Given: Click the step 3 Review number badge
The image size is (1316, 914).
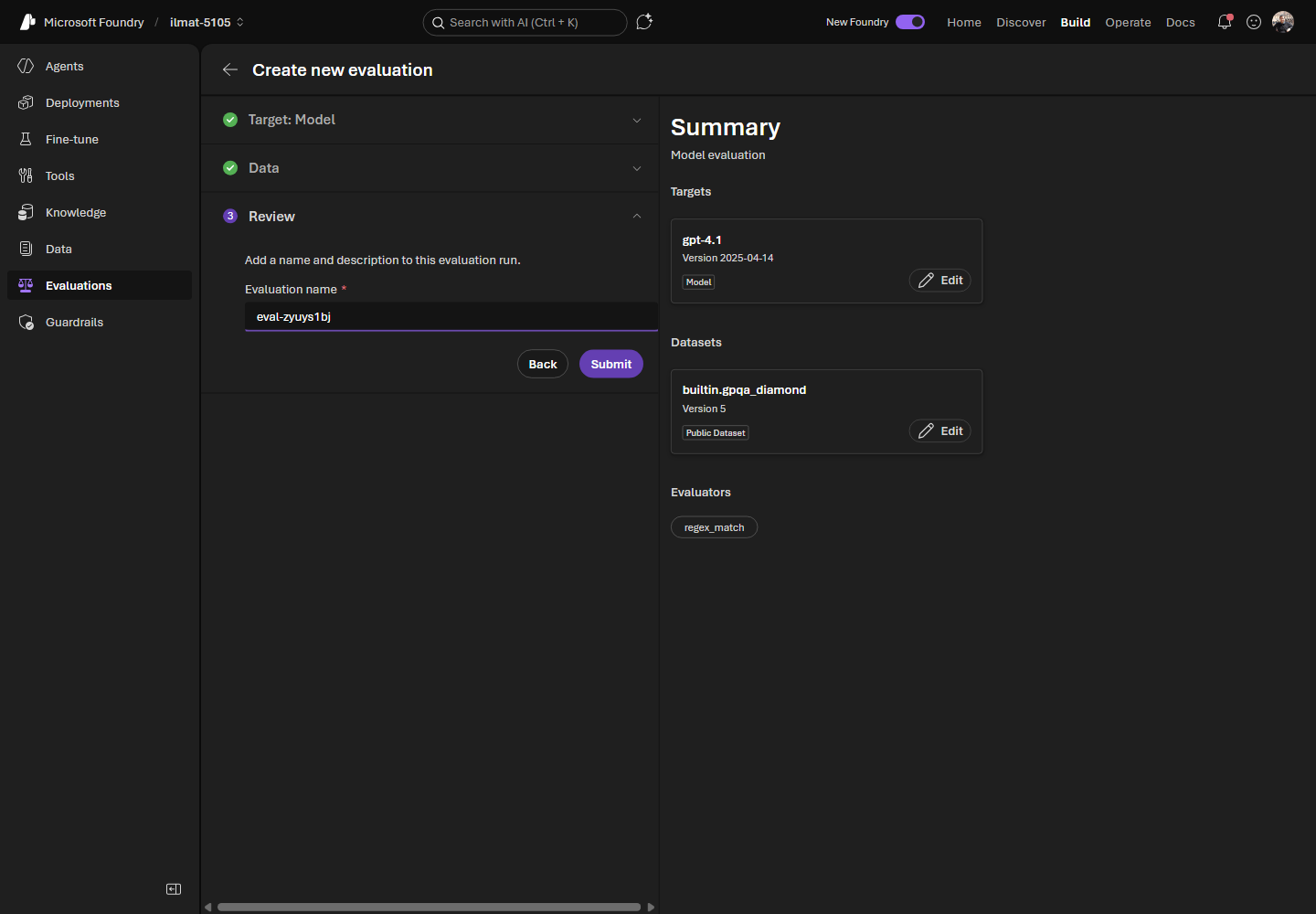Looking at the screenshot, I should coord(230,217).
